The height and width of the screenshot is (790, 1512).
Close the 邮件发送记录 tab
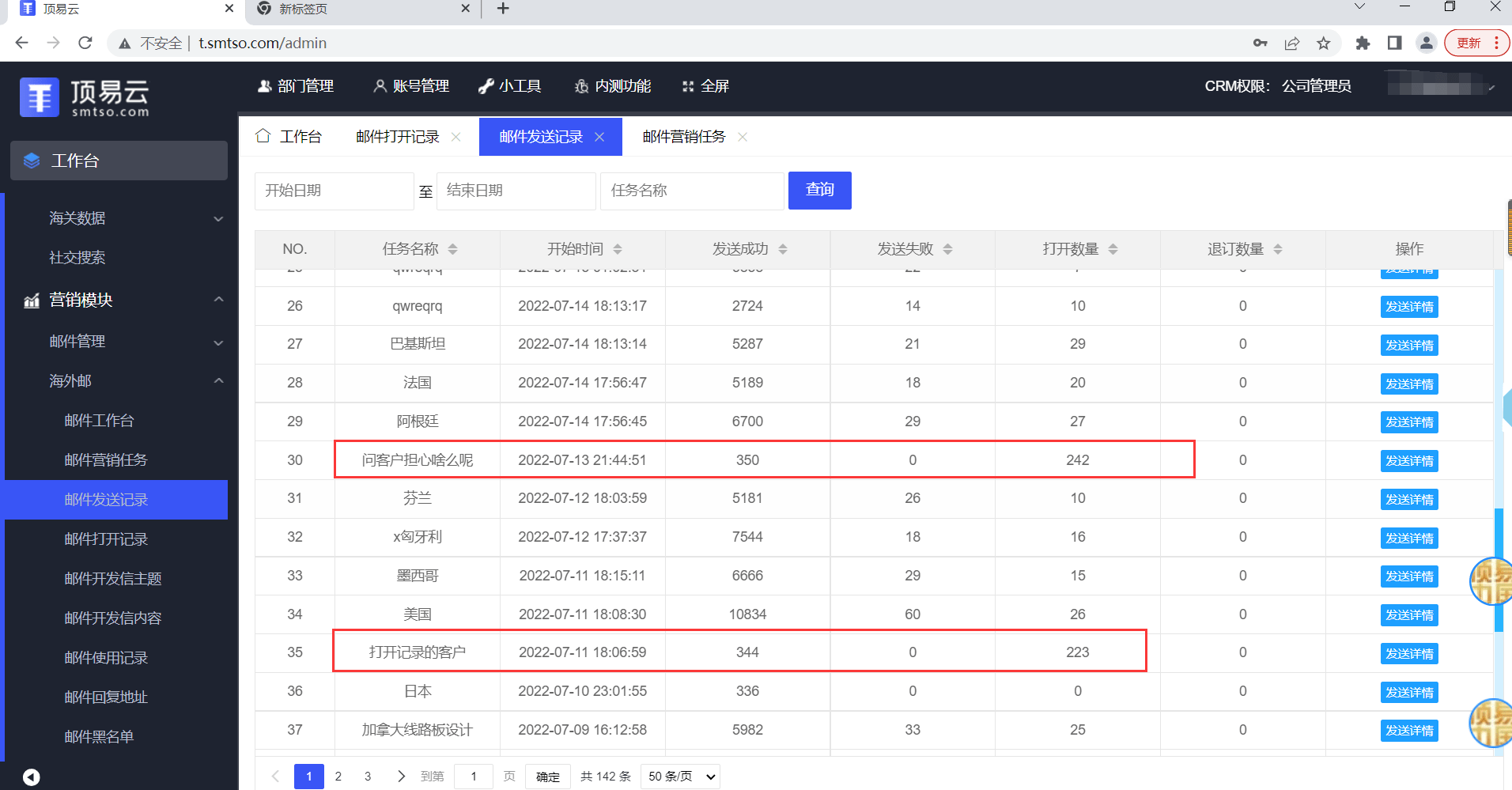point(599,137)
